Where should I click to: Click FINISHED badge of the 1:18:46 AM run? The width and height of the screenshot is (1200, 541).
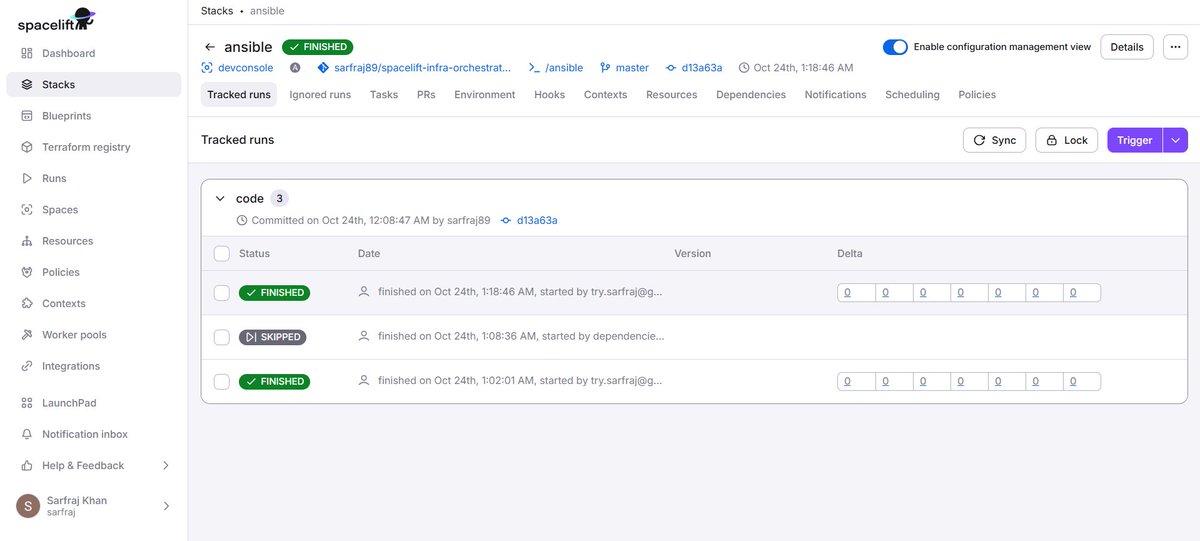tap(274, 293)
